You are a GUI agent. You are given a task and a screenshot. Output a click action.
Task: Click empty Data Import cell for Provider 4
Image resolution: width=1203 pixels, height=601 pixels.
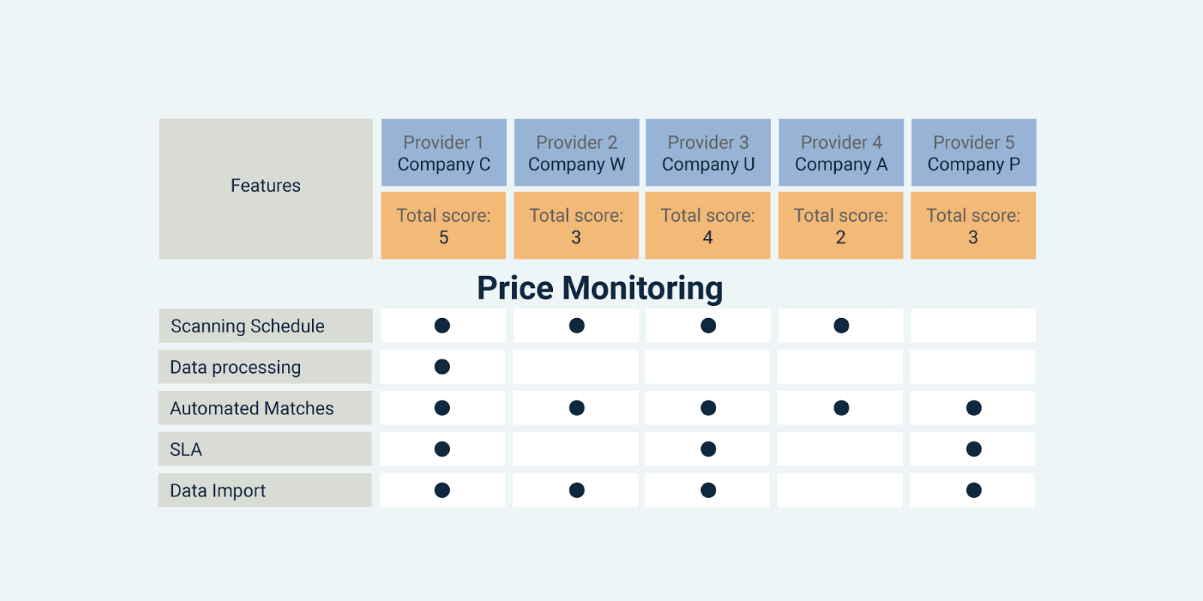[841, 490]
